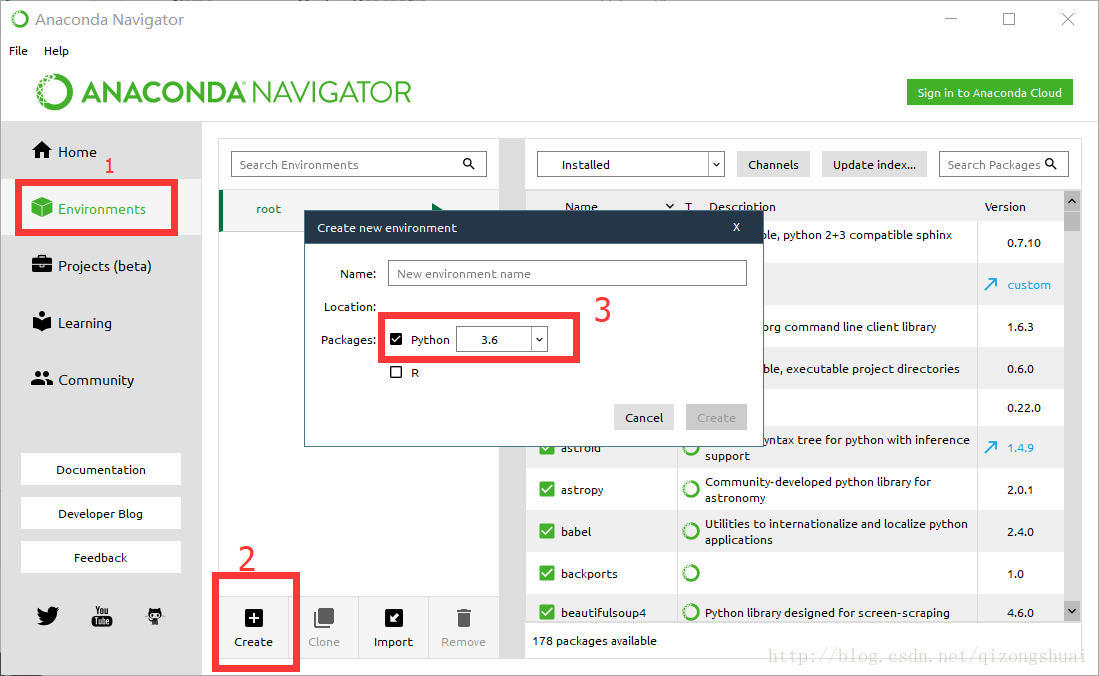Click the astropy package name
This screenshot has width=1099, height=676.
582,489
